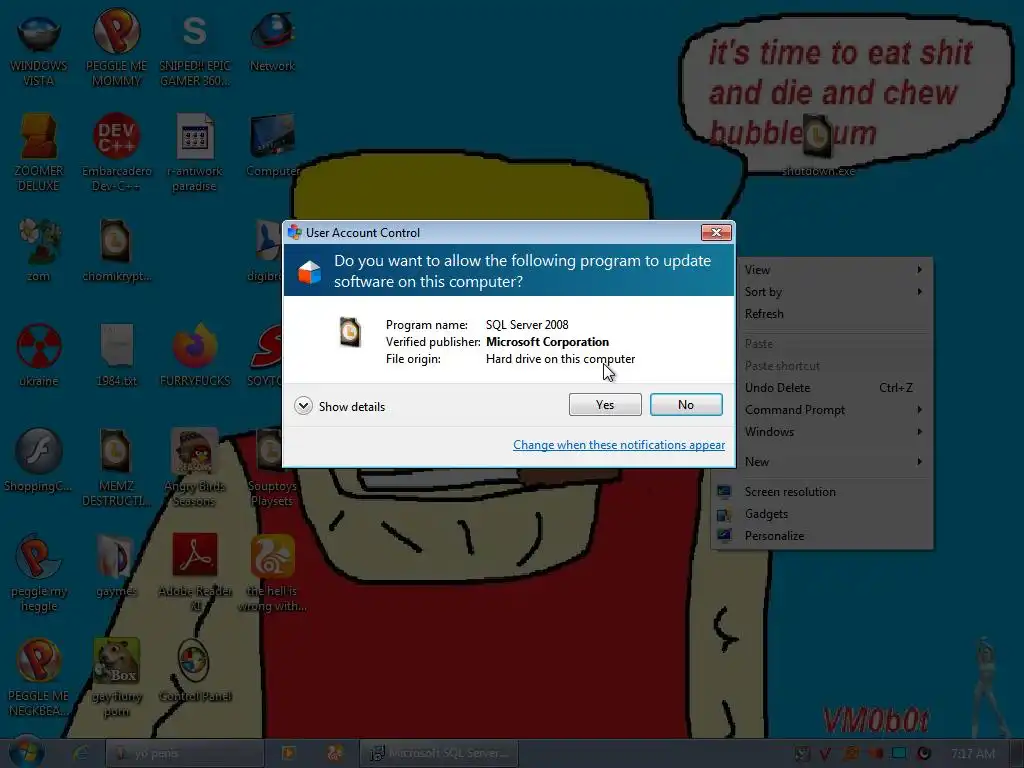Open the Windows submenu in context menu

coord(823,432)
